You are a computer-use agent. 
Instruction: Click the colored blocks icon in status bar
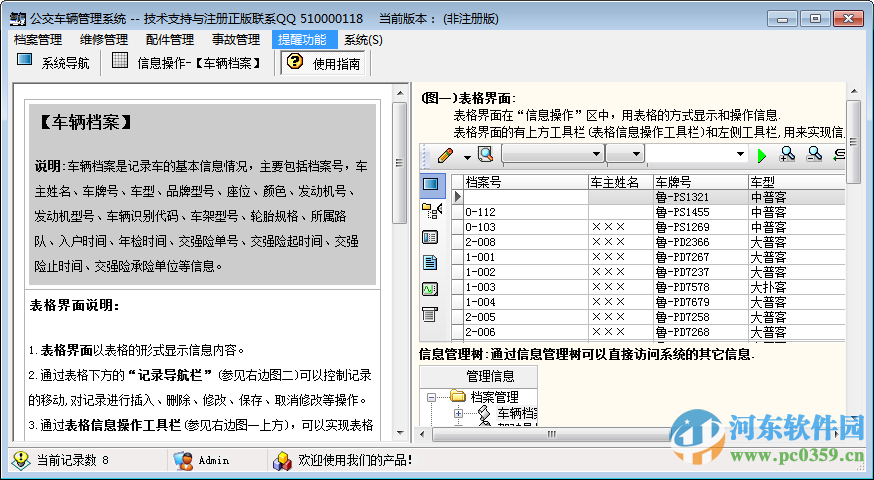pyautogui.click(x=283, y=460)
